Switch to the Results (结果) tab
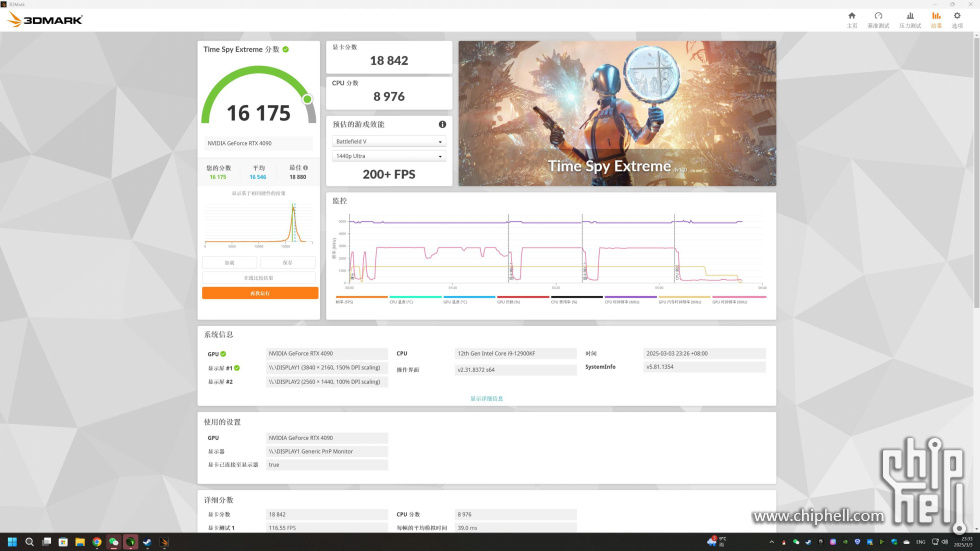The width and height of the screenshot is (980, 551). click(x=936, y=19)
